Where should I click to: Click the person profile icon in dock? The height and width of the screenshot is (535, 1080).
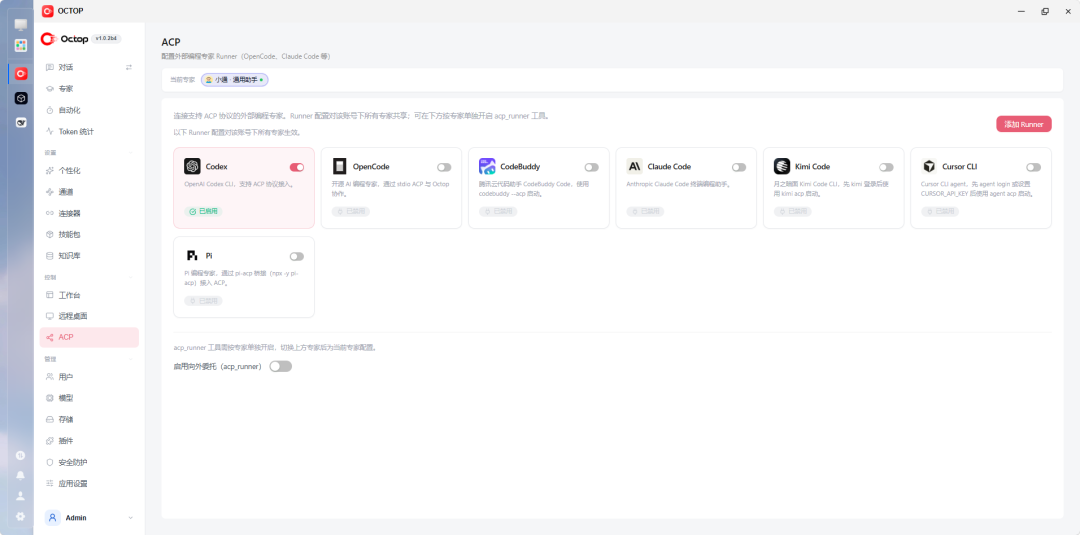[21, 496]
